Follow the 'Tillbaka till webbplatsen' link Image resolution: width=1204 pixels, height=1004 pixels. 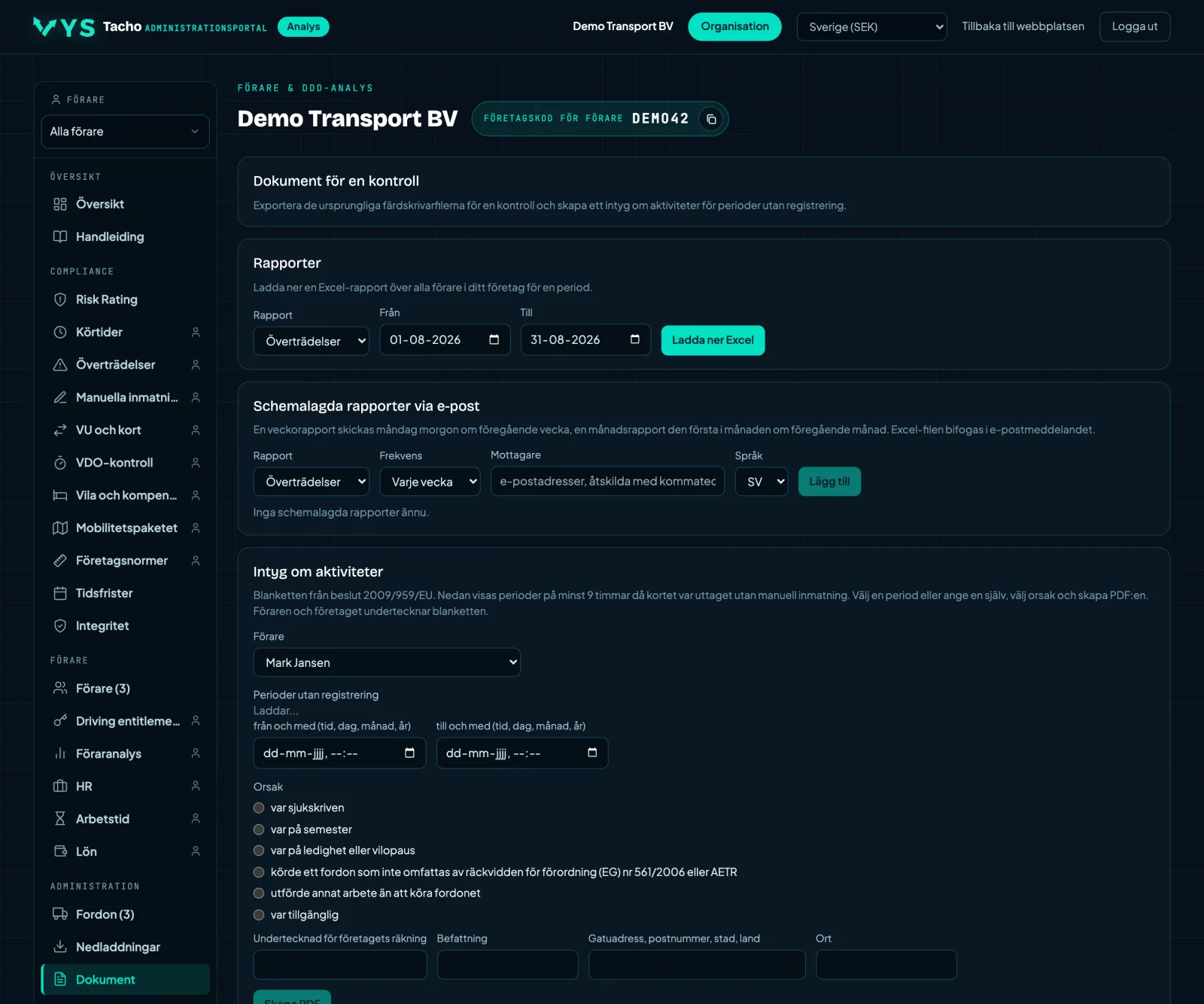click(x=1023, y=26)
